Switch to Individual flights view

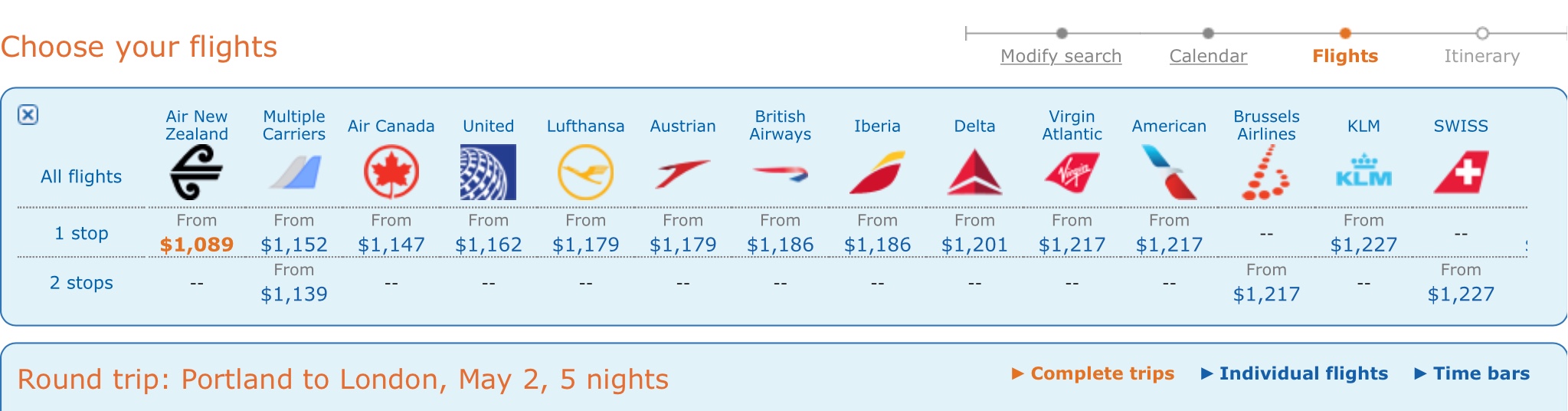point(1303,373)
